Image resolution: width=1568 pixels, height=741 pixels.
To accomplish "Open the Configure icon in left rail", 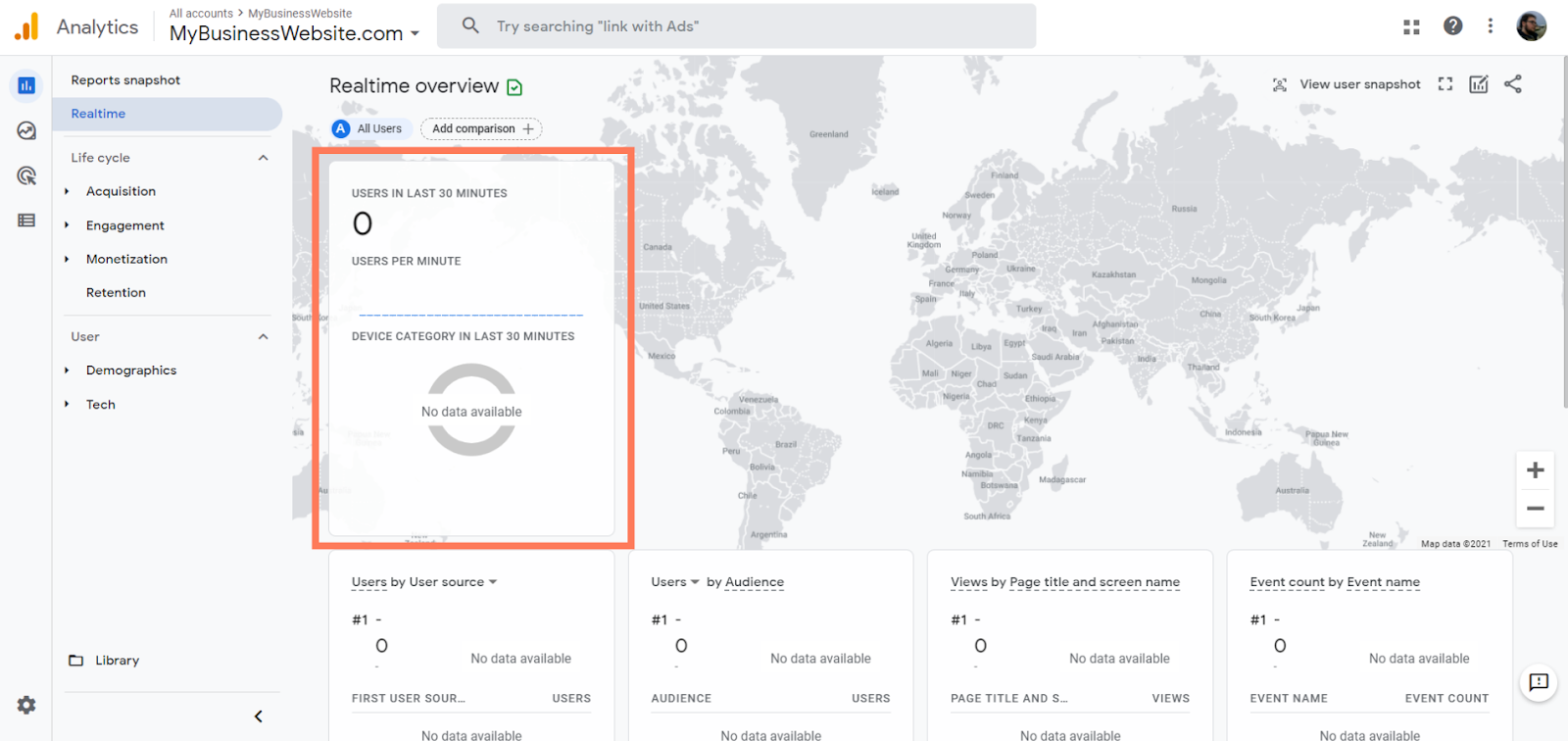I will tap(26, 221).
